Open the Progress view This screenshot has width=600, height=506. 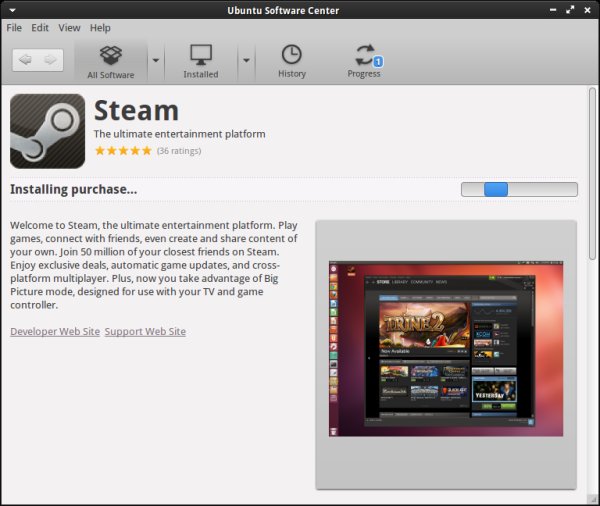[x=364, y=62]
